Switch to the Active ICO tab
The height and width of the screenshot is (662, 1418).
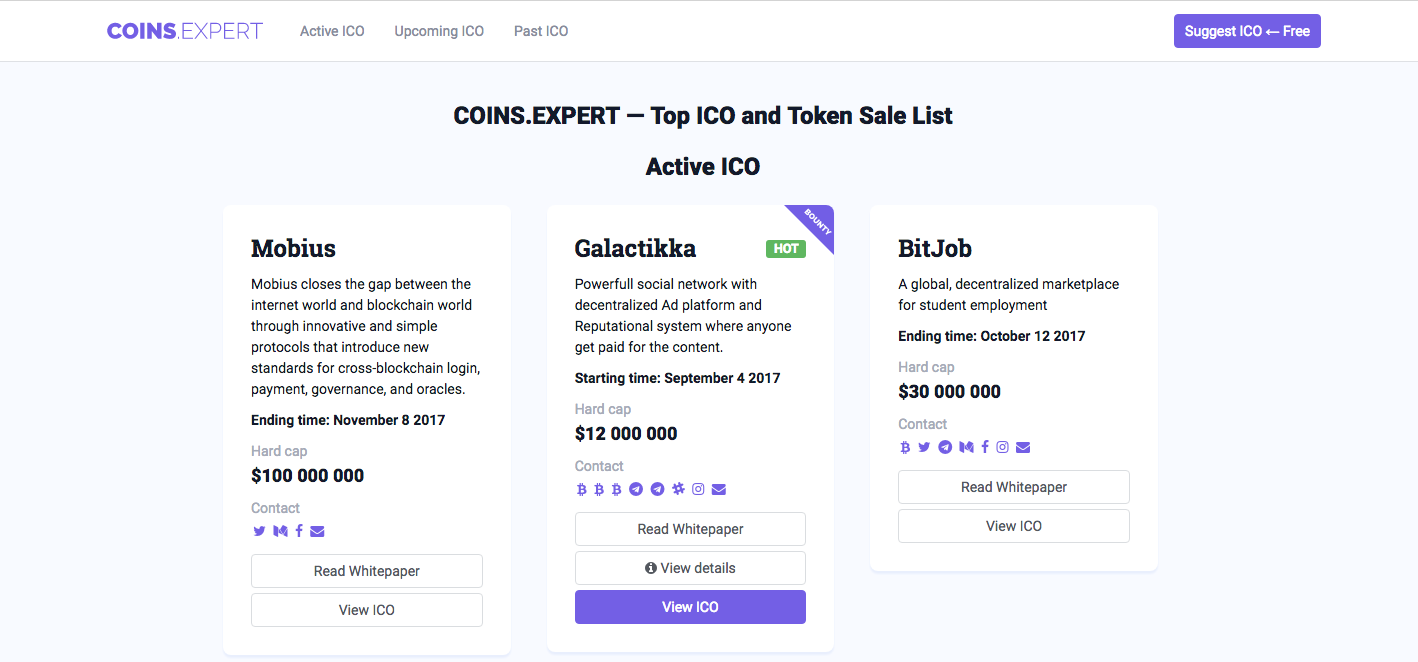click(x=332, y=31)
